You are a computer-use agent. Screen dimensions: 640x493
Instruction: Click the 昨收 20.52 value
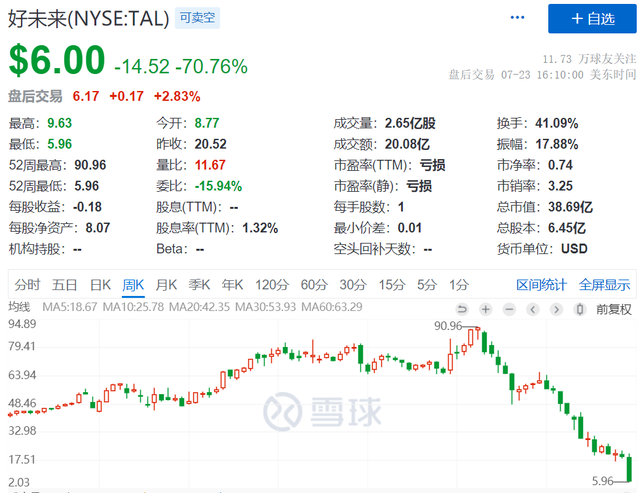pos(210,144)
